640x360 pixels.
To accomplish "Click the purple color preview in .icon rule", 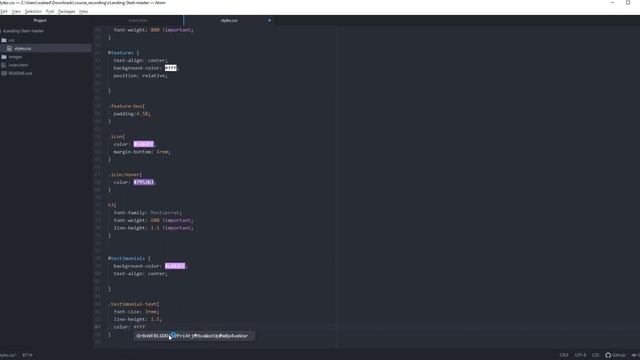I will (144, 144).
